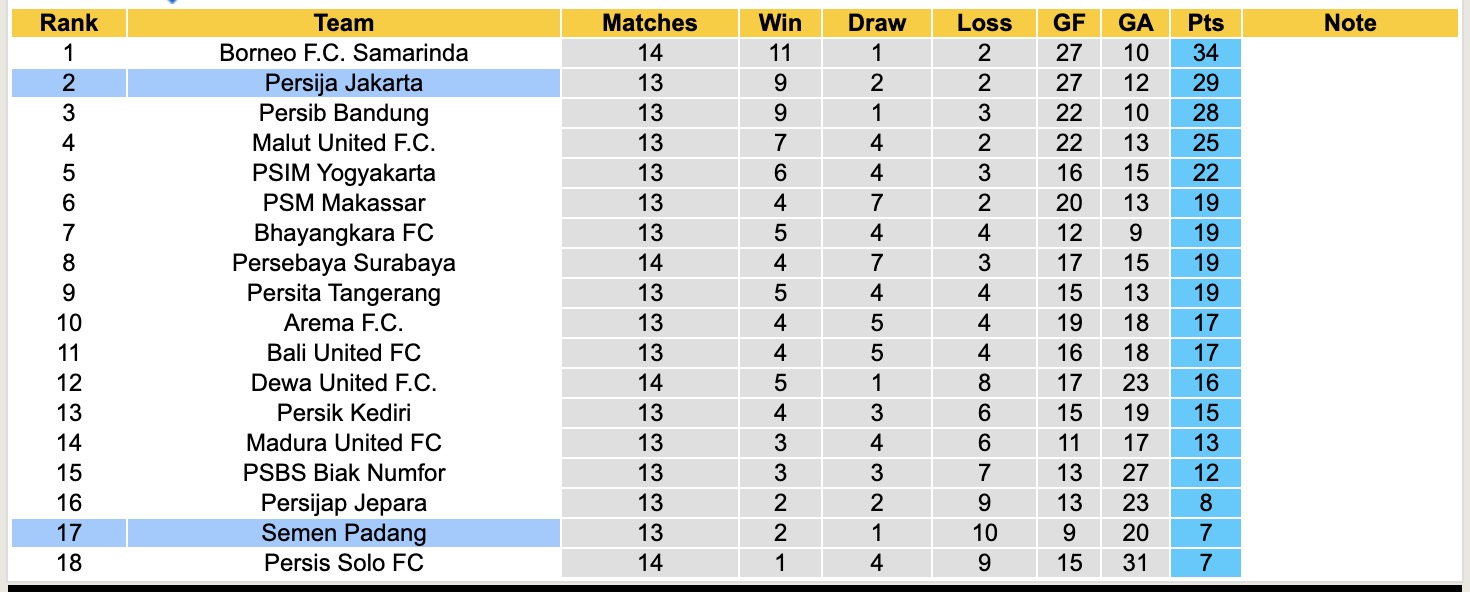Viewport: 1470px width, 592px height.
Task: Click the Win column header
Action: pyautogui.click(x=780, y=23)
